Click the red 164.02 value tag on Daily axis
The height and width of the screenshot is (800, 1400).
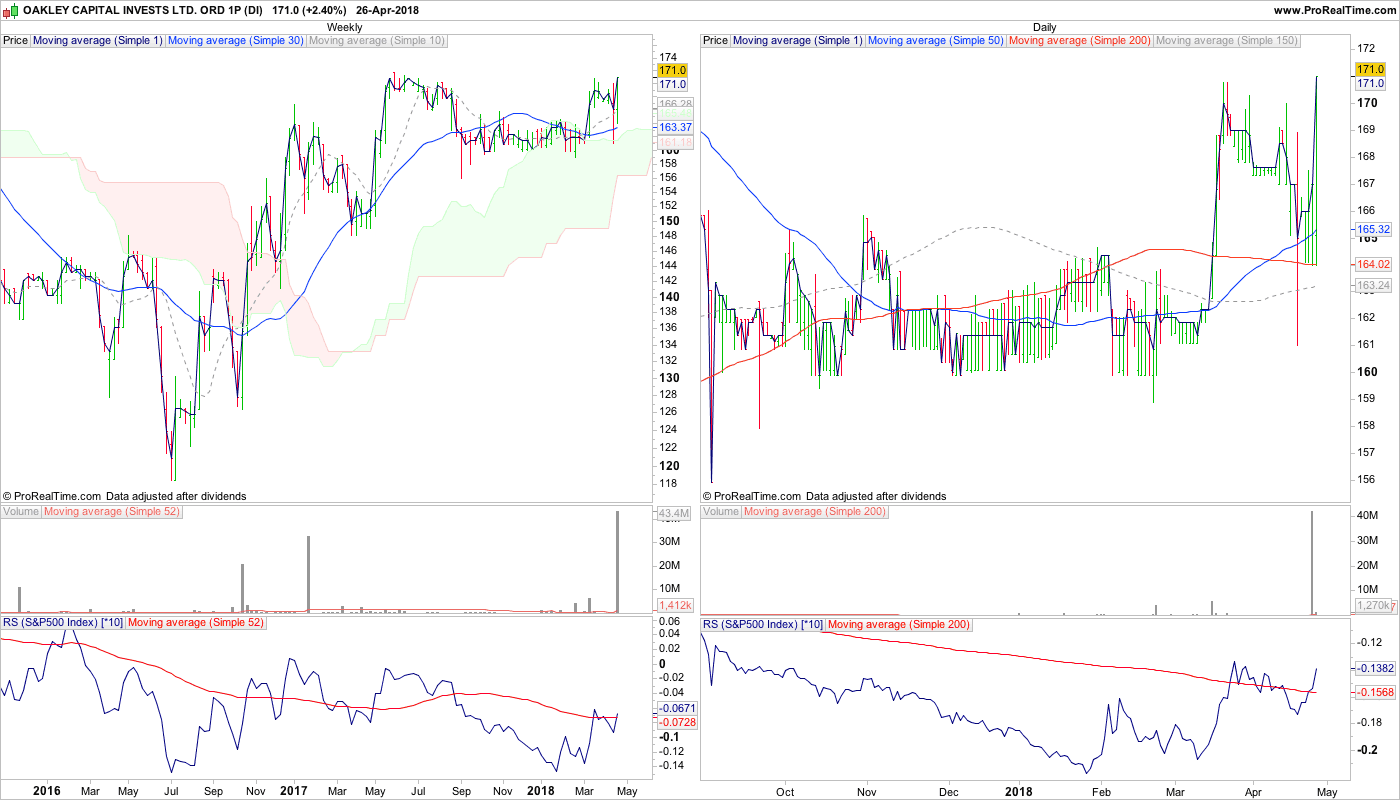coord(1372,264)
